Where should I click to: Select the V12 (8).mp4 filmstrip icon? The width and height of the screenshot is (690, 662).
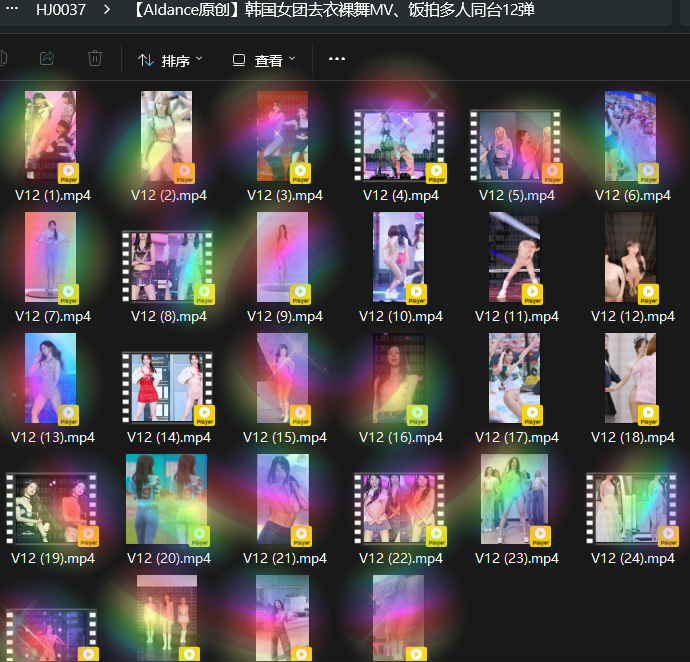tap(167, 267)
